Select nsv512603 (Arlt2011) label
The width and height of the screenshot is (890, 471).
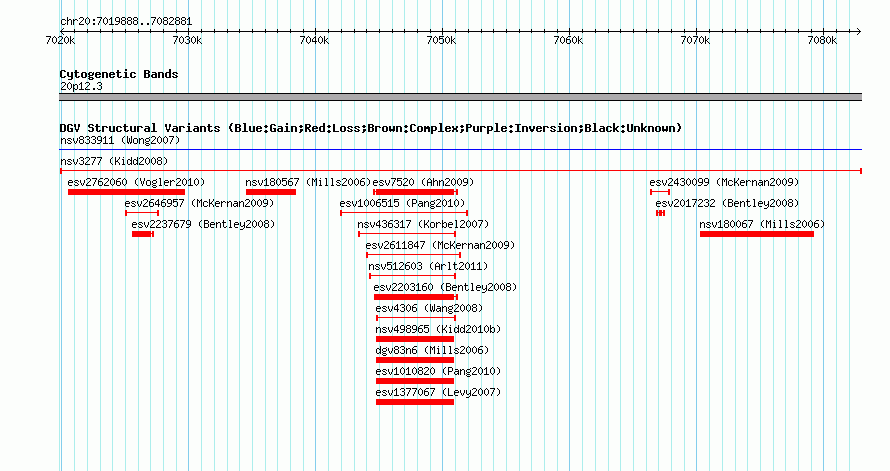[x=428, y=266]
